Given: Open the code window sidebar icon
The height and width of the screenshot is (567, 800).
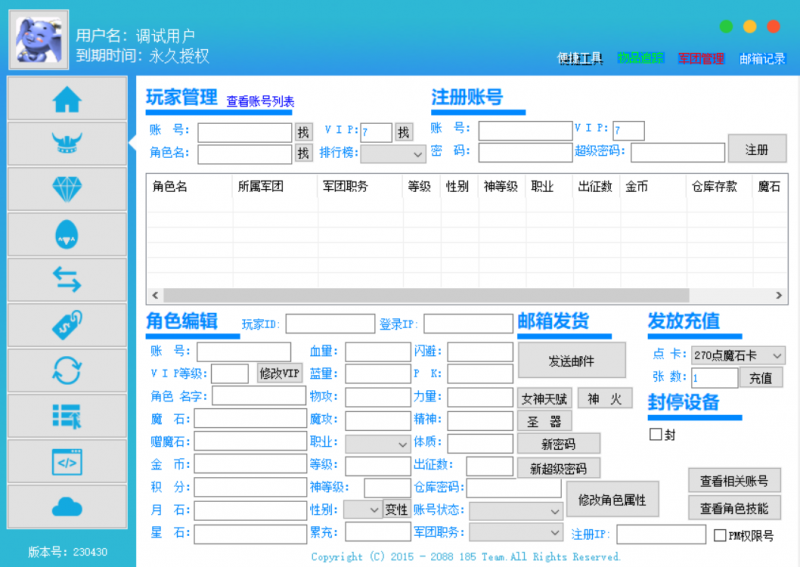Looking at the screenshot, I should [x=67, y=461].
